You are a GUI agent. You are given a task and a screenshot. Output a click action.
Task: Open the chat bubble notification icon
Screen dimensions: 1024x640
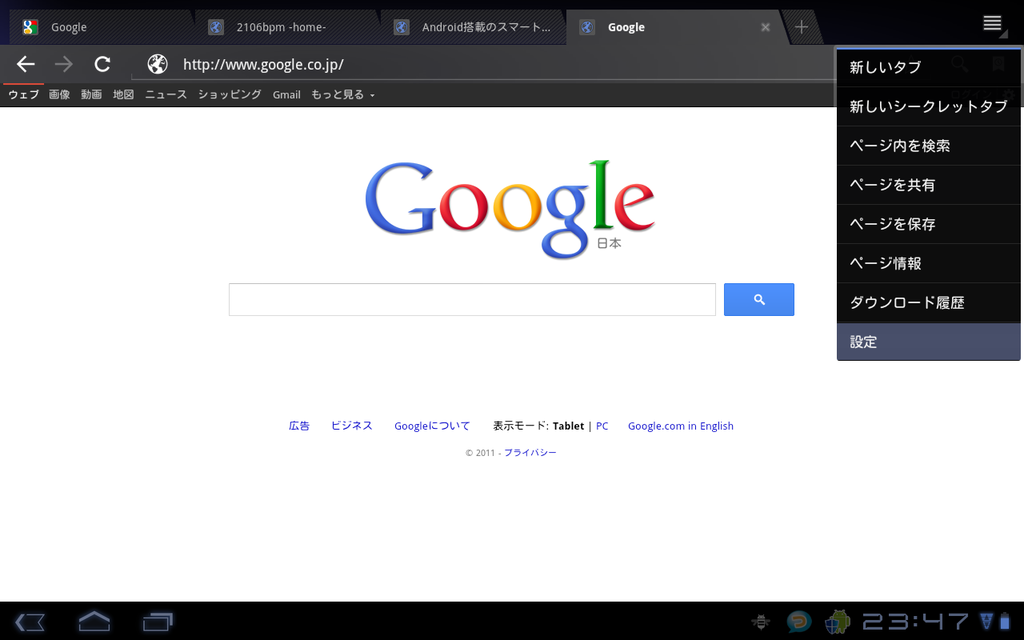tap(799, 621)
